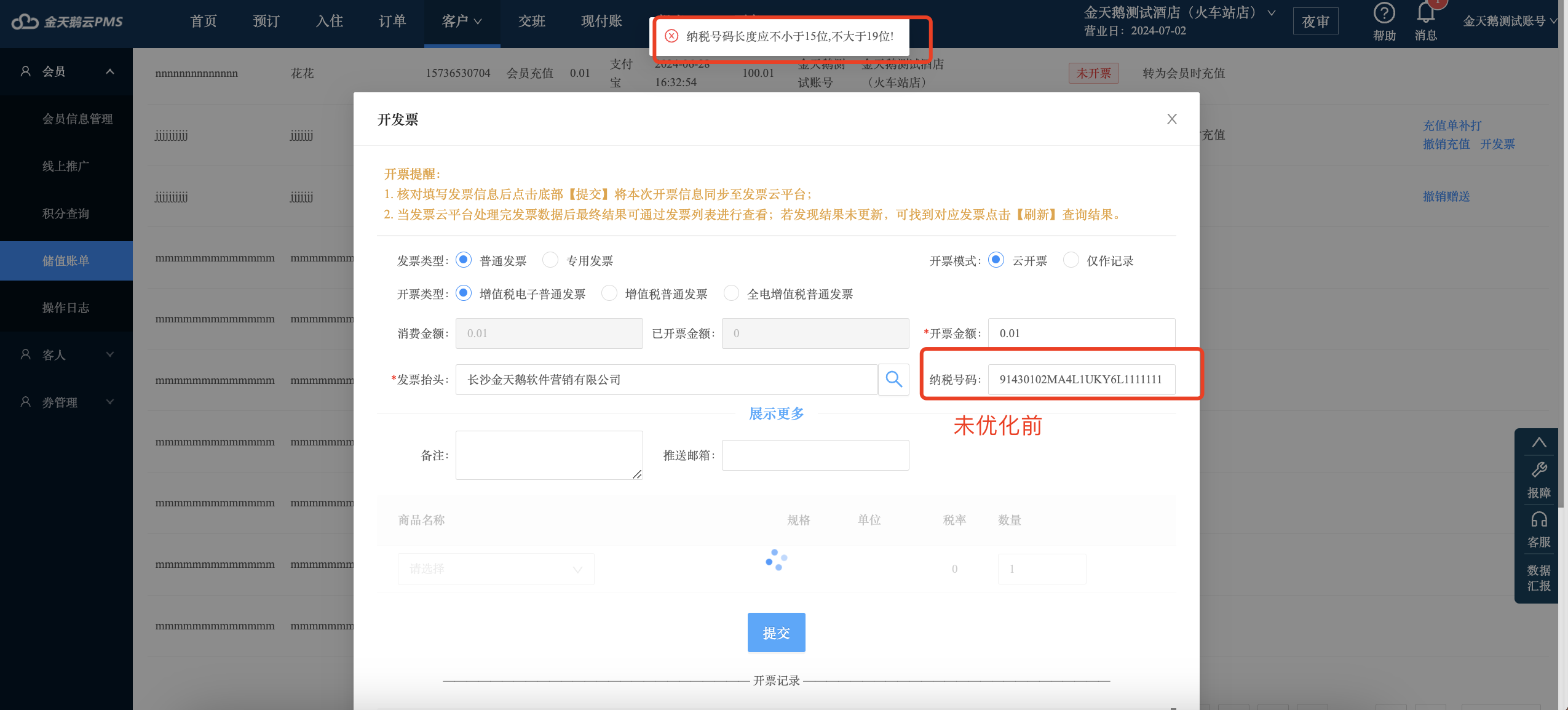
Task: Click the 纳税号码 input field
Action: 1082,379
